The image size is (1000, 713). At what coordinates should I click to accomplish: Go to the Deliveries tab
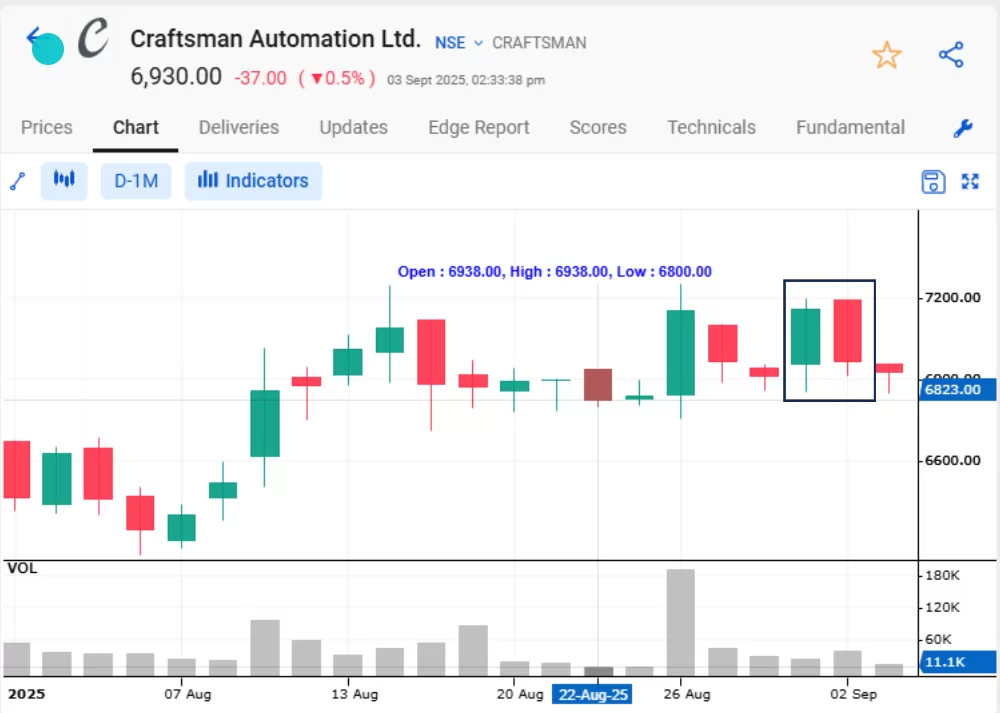coord(239,128)
